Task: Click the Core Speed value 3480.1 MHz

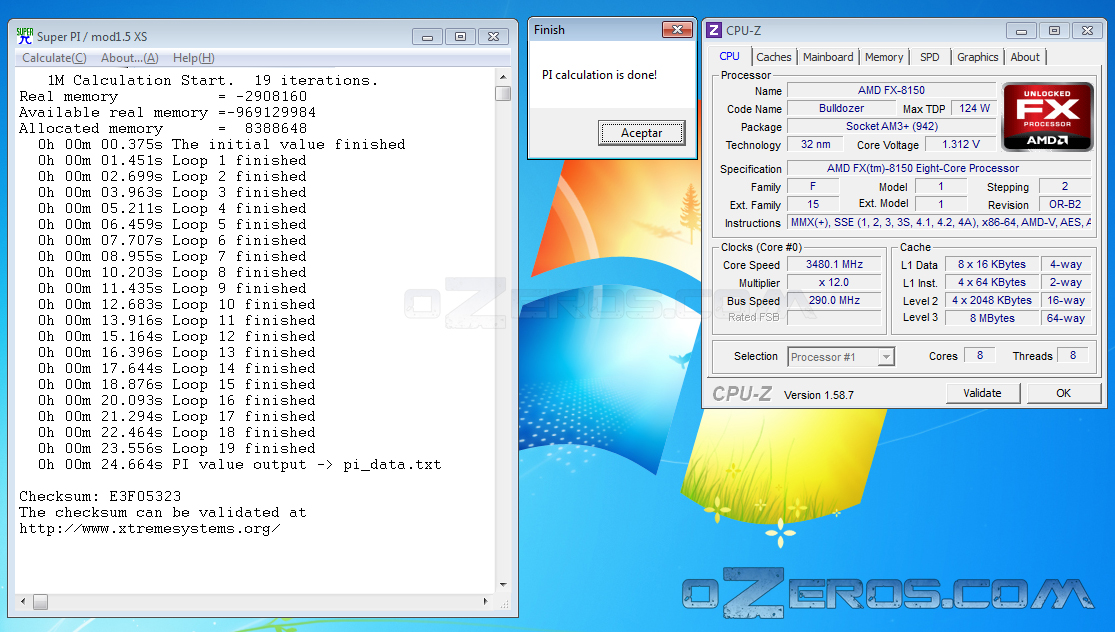Action: point(834,264)
